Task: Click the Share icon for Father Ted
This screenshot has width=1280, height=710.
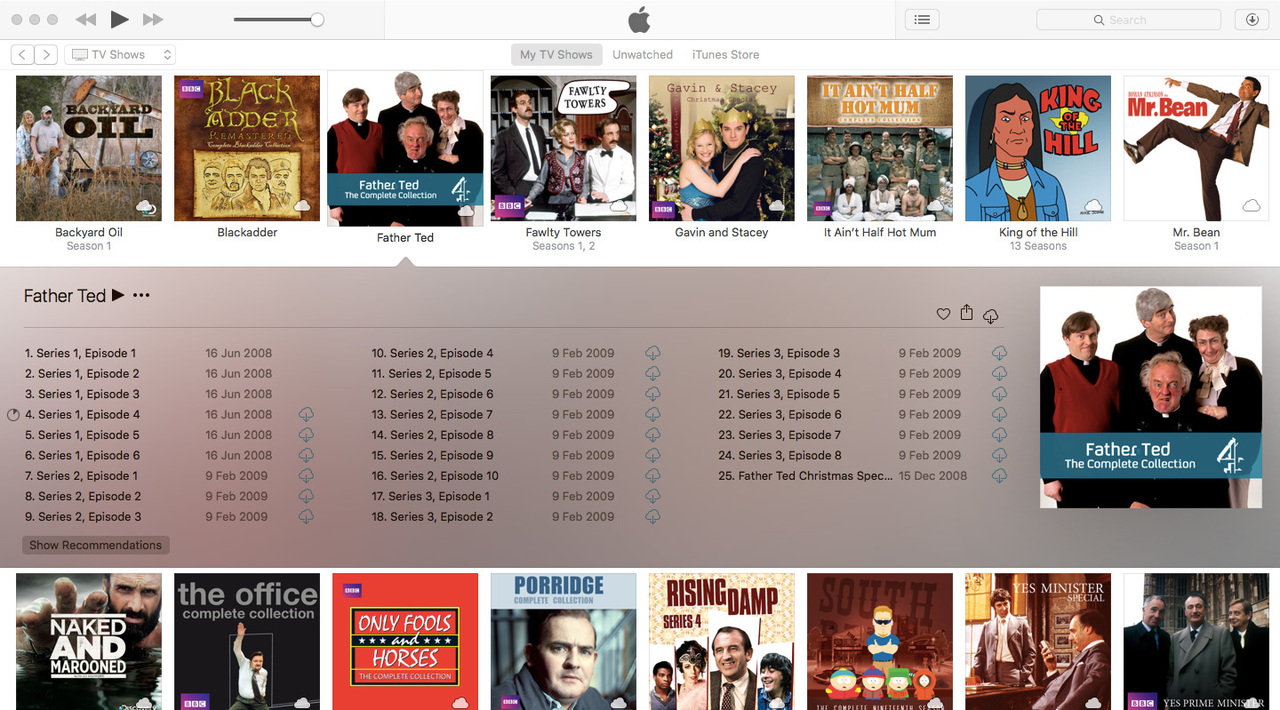Action: click(966, 313)
